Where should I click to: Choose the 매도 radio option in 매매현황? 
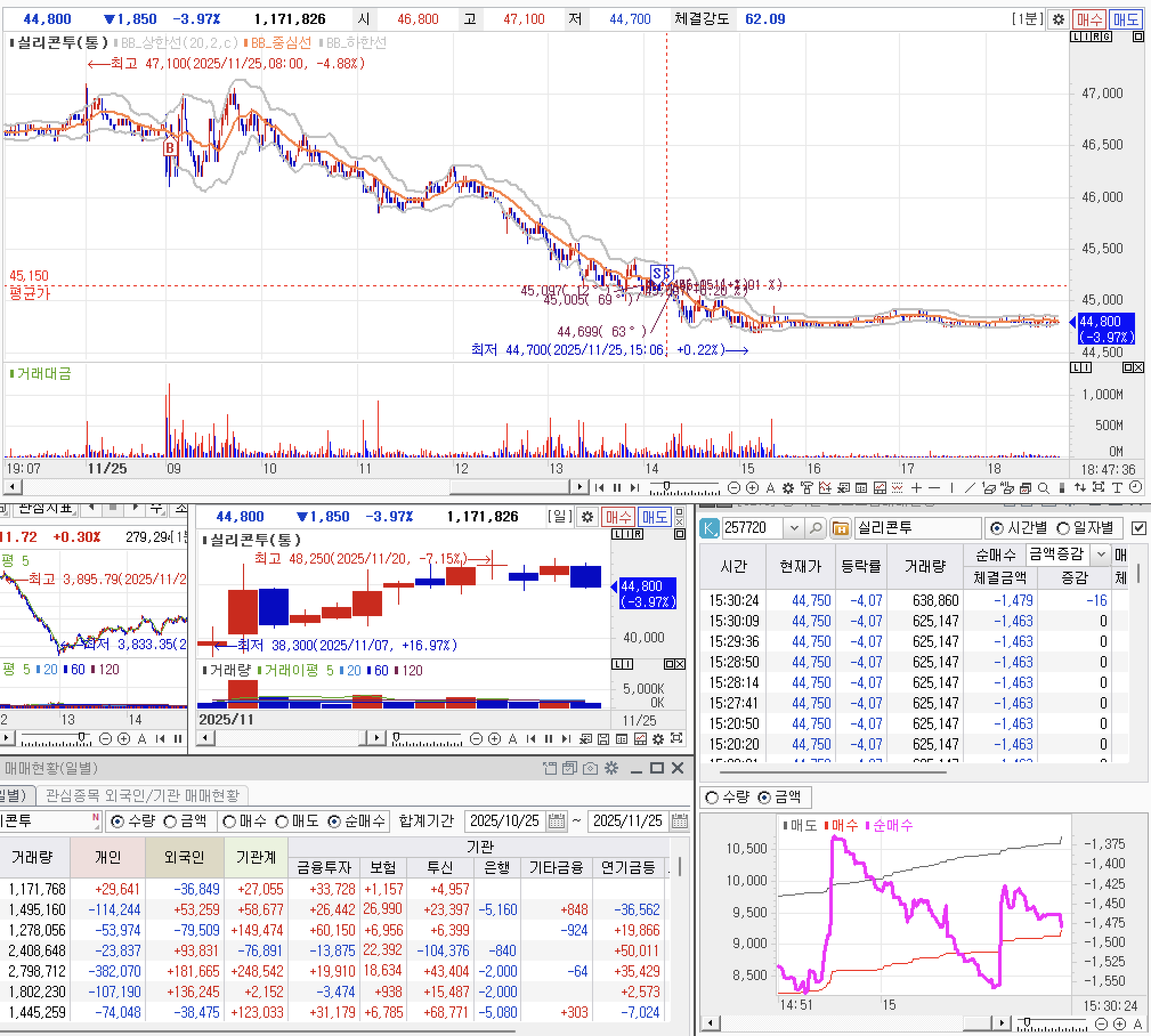(x=282, y=821)
